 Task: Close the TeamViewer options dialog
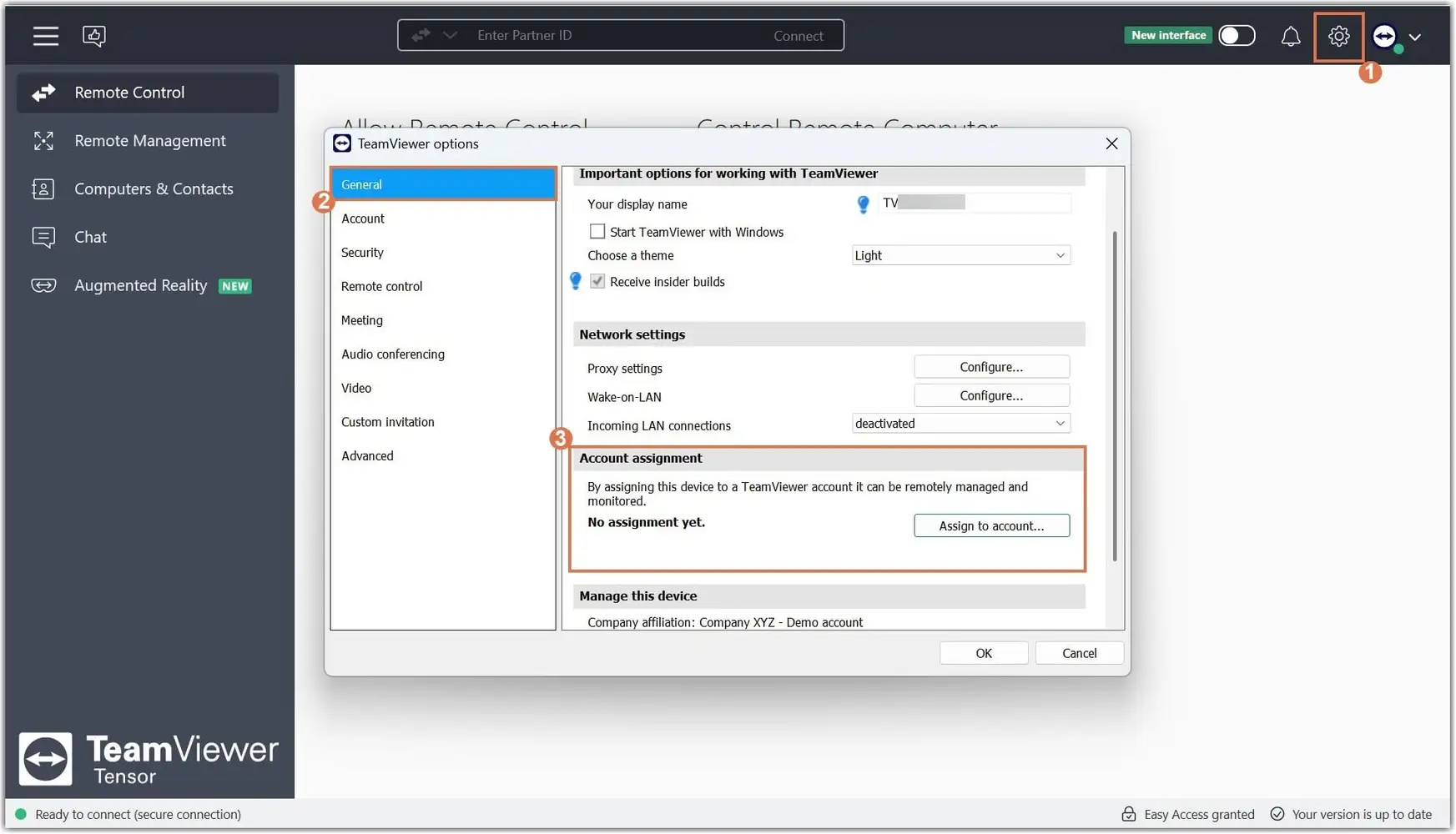tap(1111, 143)
